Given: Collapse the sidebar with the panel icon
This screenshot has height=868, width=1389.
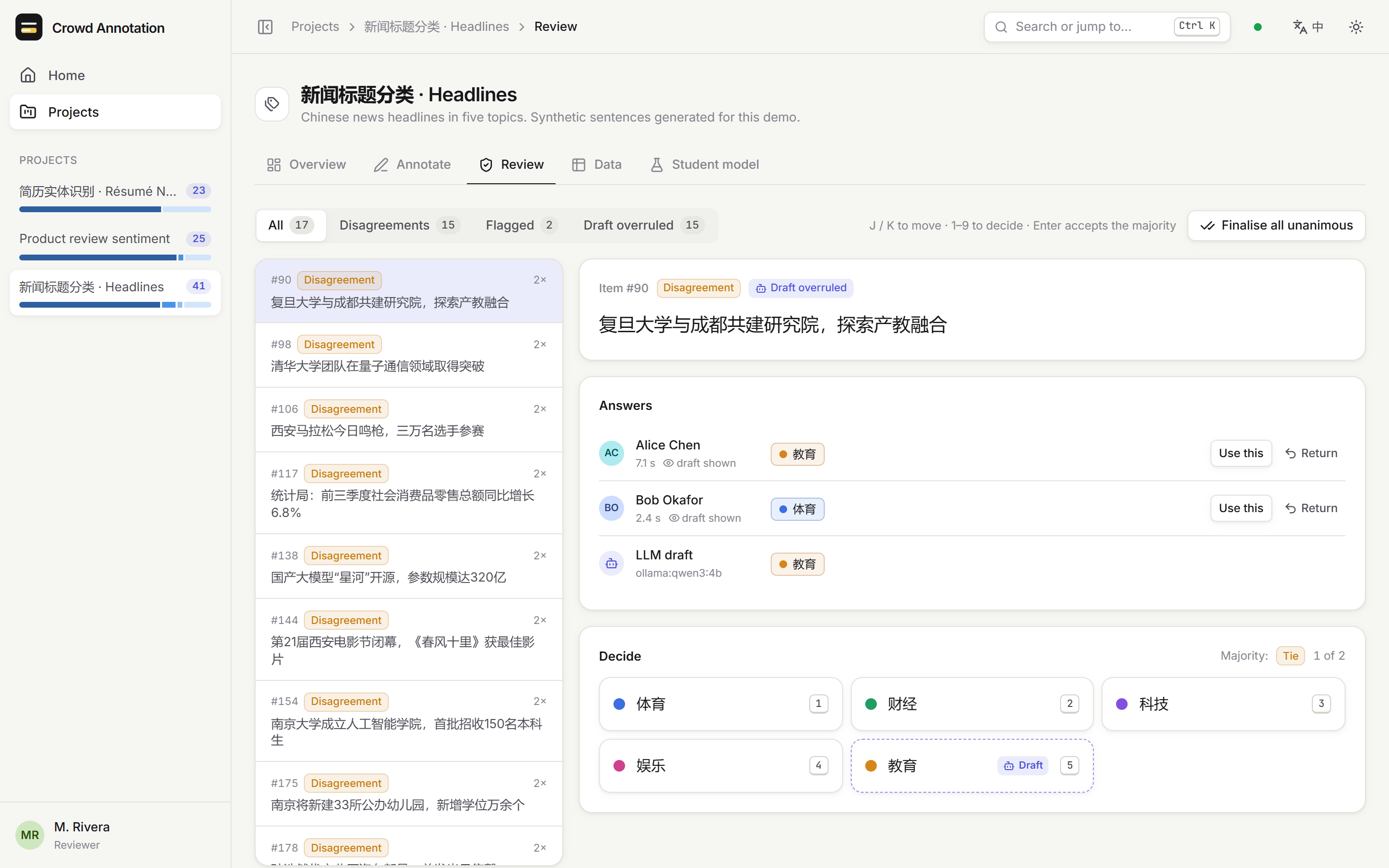Looking at the screenshot, I should pyautogui.click(x=265, y=27).
